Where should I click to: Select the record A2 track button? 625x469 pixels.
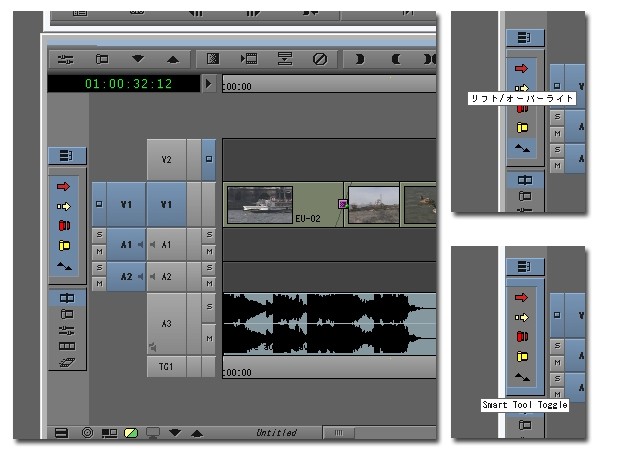coord(166,276)
